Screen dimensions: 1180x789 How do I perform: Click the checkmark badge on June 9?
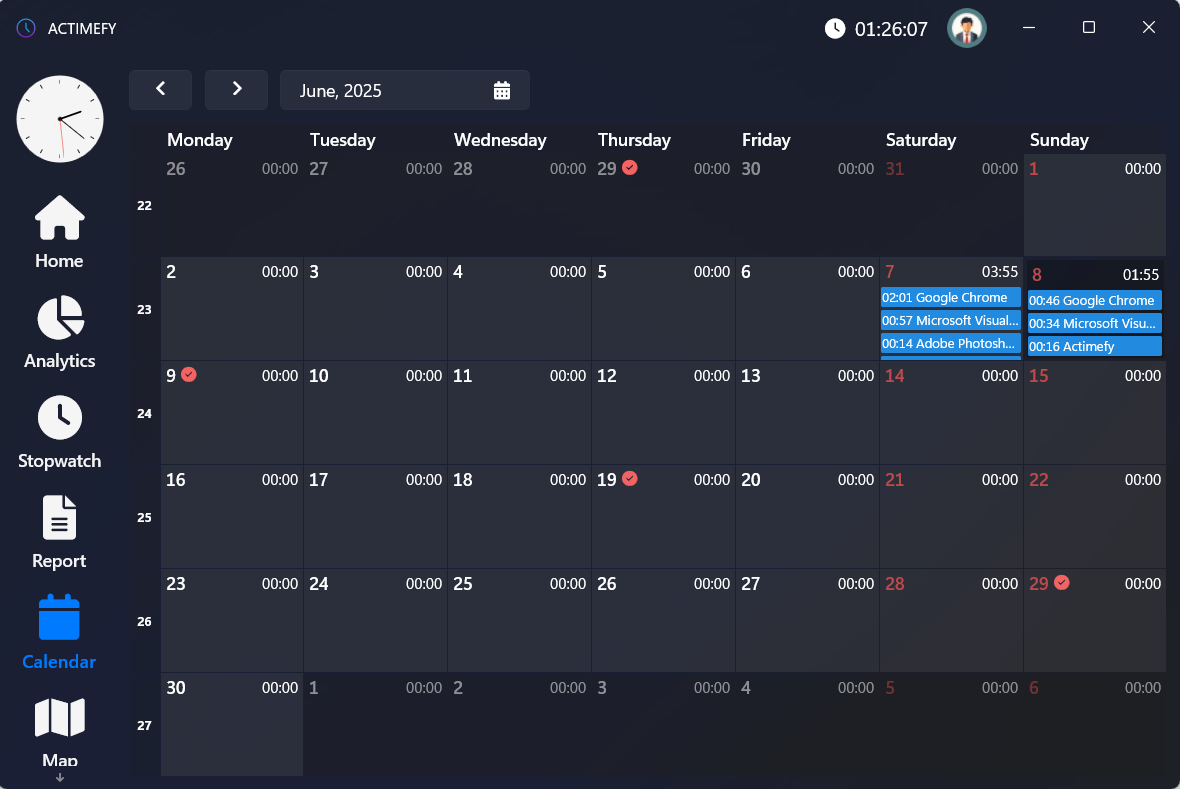190,375
